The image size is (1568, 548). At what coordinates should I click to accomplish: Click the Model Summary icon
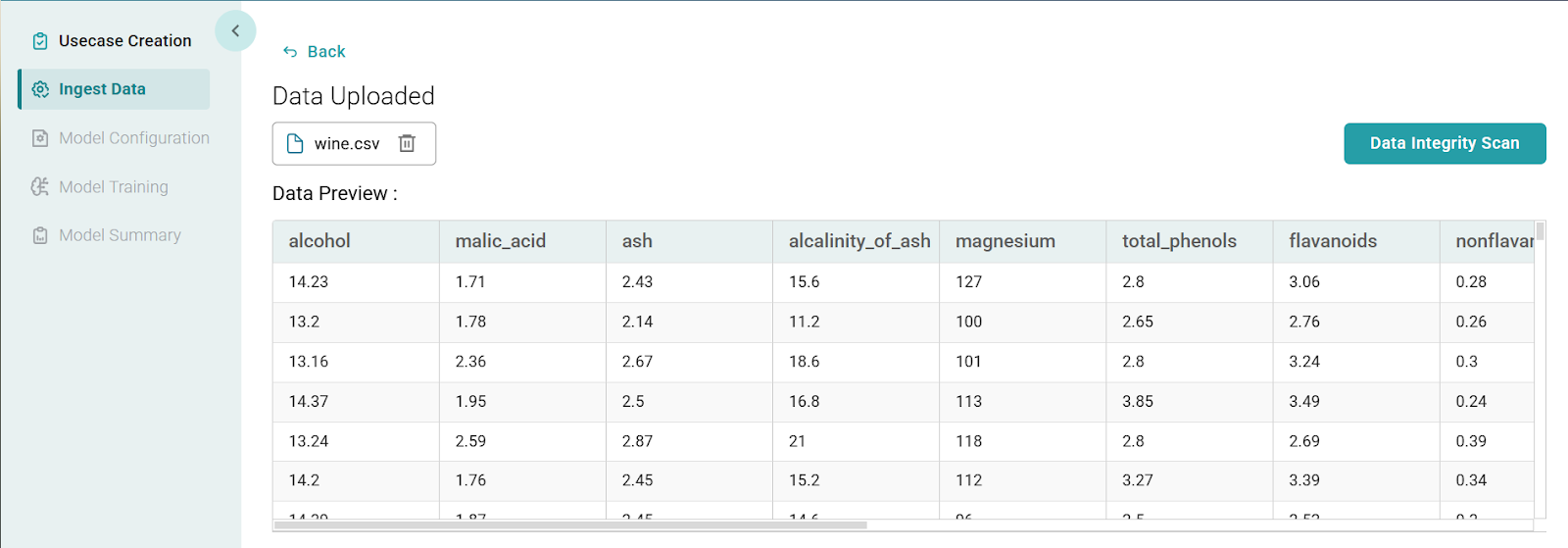click(x=40, y=235)
